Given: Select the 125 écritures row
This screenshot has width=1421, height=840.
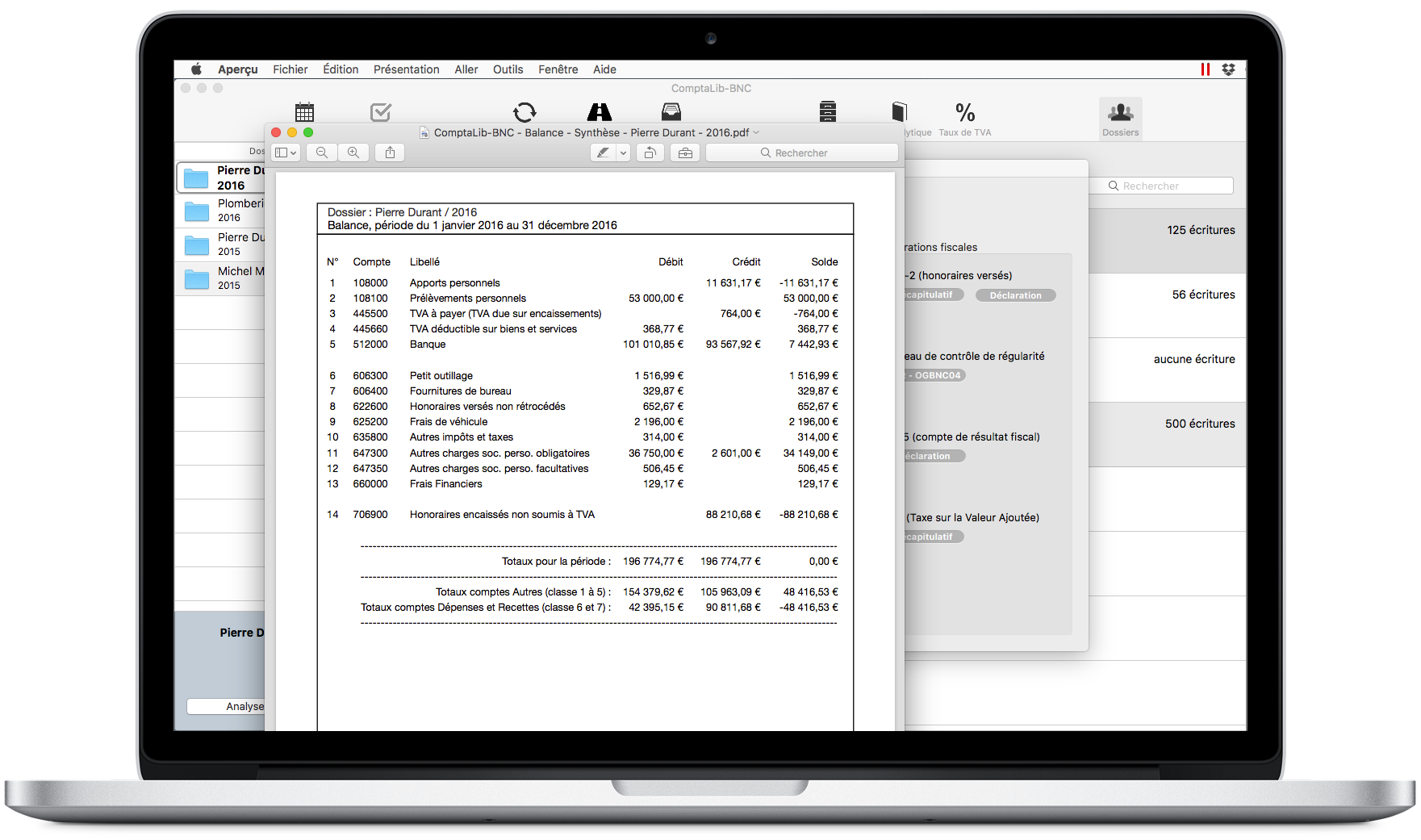Looking at the screenshot, I should (x=1168, y=240).
